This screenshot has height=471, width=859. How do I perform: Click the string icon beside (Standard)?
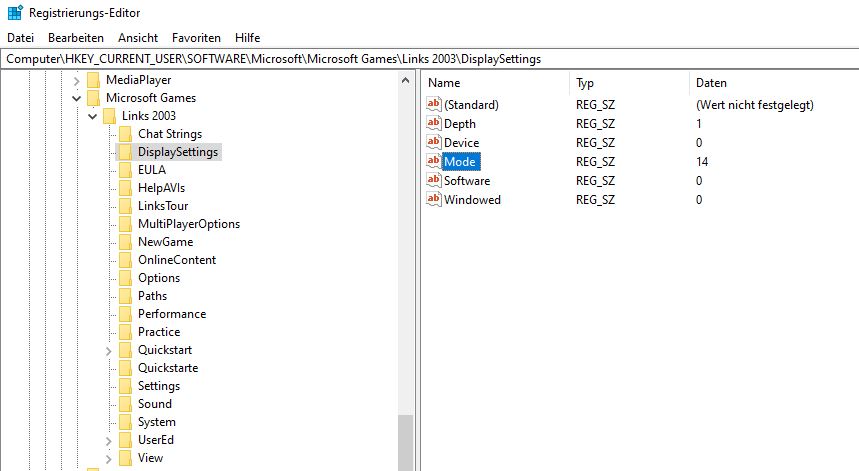point(433,104)
